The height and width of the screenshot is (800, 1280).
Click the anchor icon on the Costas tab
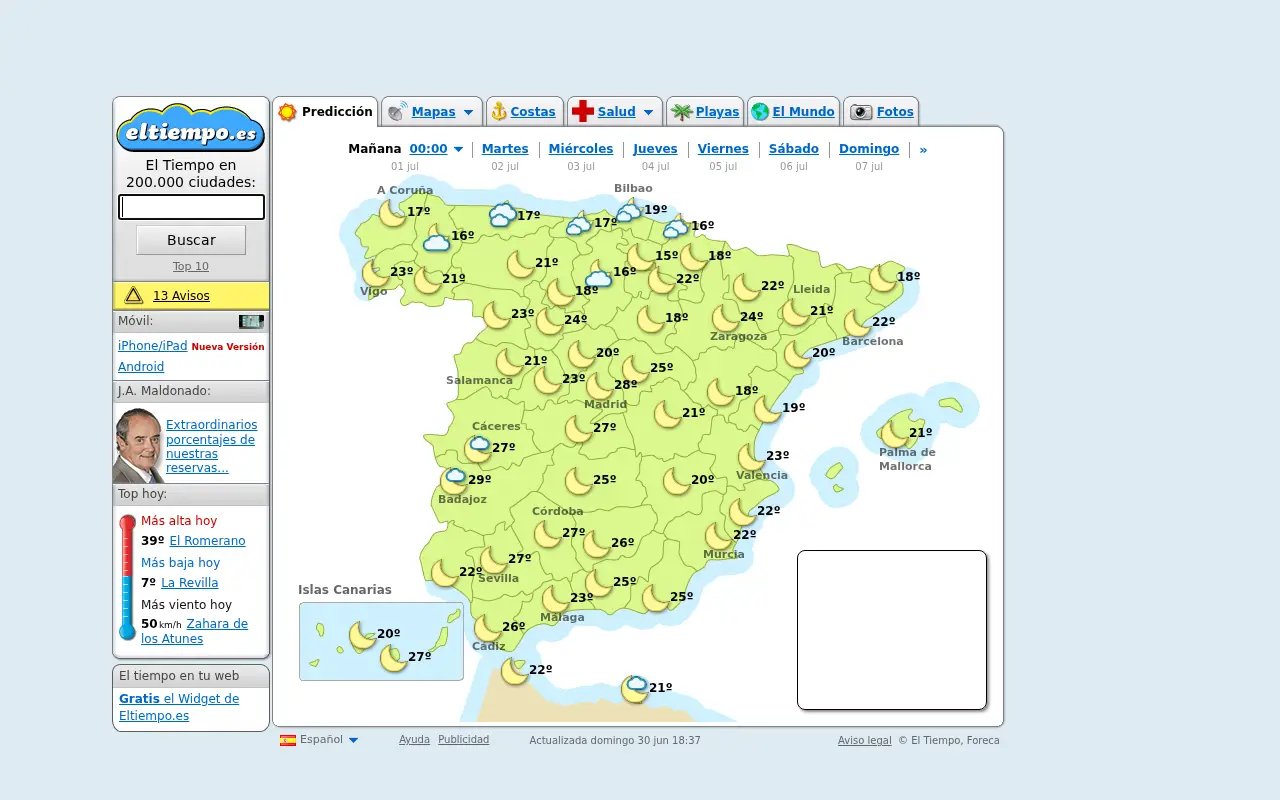tap(498, 112)
